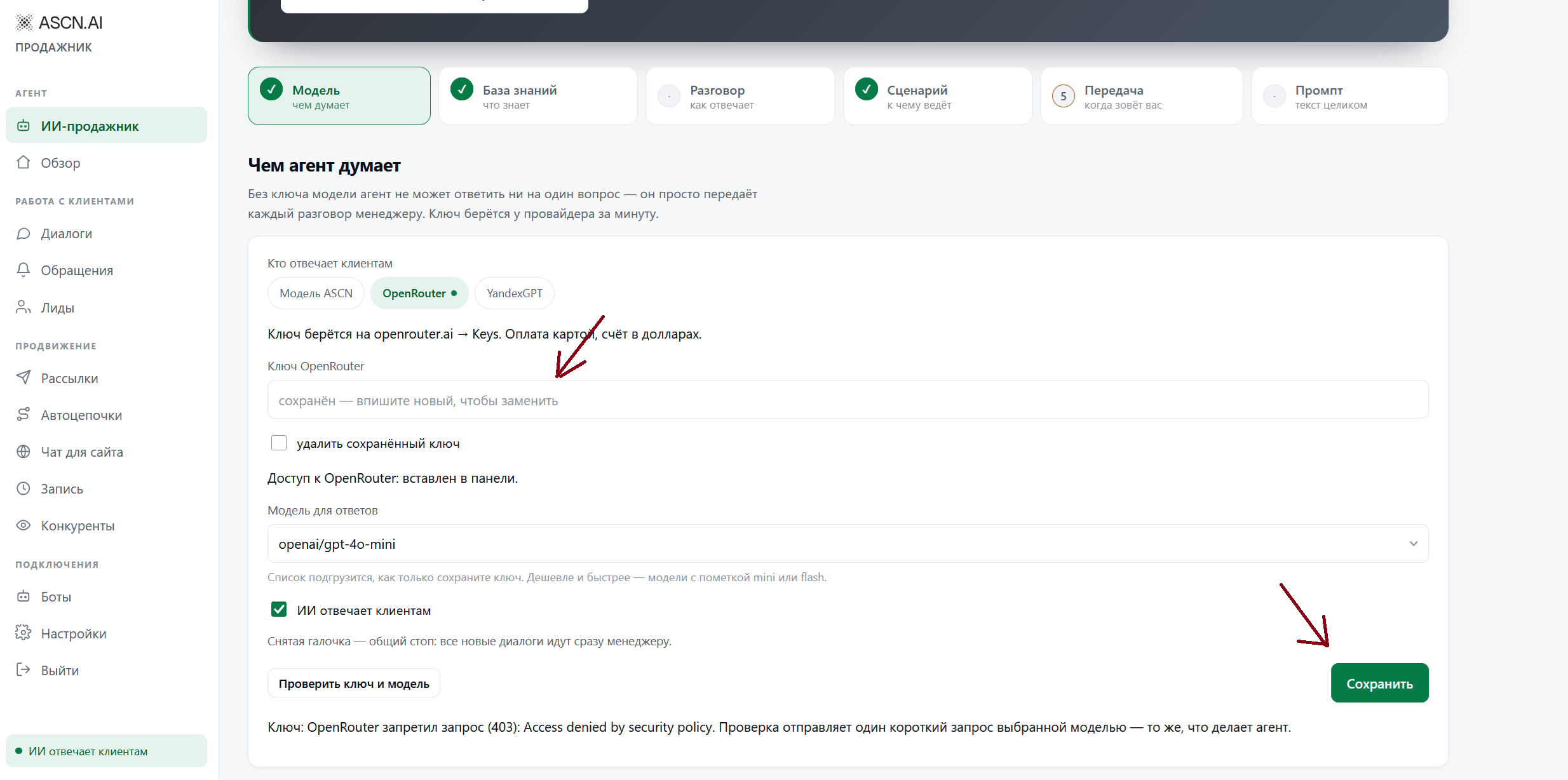The image size is (1568, 780).
Task: Click the Доступ к OpenRouter status text
Action: (x=393, y=478)
